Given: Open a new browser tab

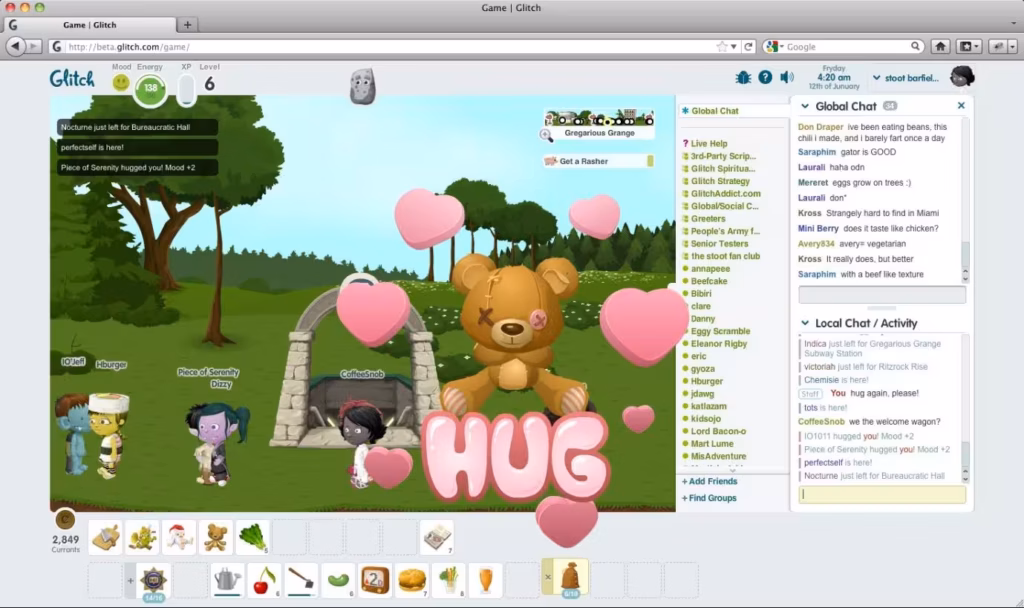Looking at the screenshot, I should click(187, 25).
